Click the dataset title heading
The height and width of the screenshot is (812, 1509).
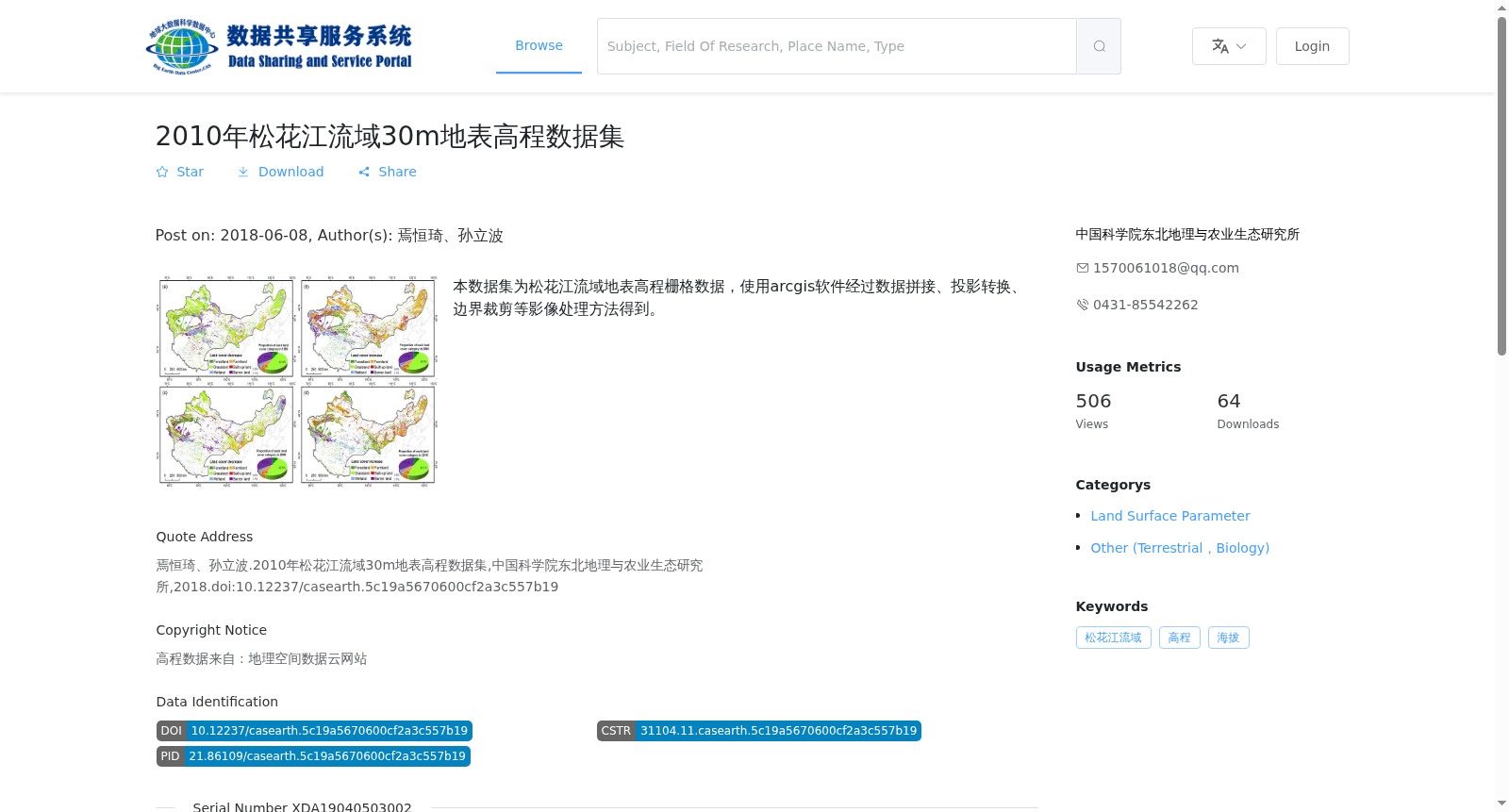[x=390, y=137]
